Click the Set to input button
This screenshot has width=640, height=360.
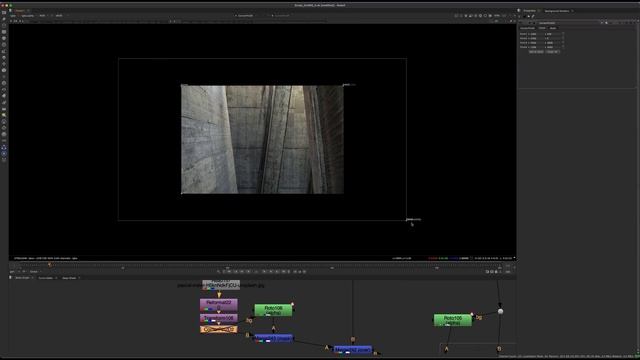536,52
